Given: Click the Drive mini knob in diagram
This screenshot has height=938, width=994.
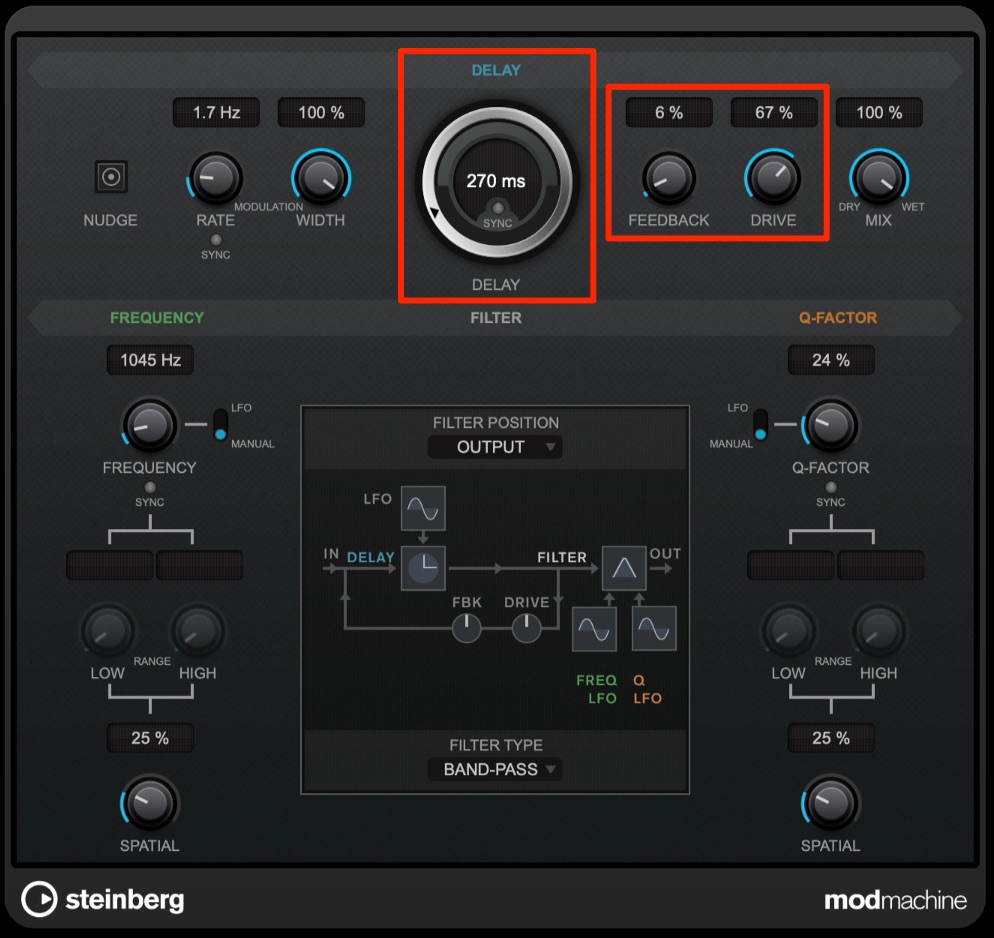Looking at the screenshot, I should coord(526,628).
